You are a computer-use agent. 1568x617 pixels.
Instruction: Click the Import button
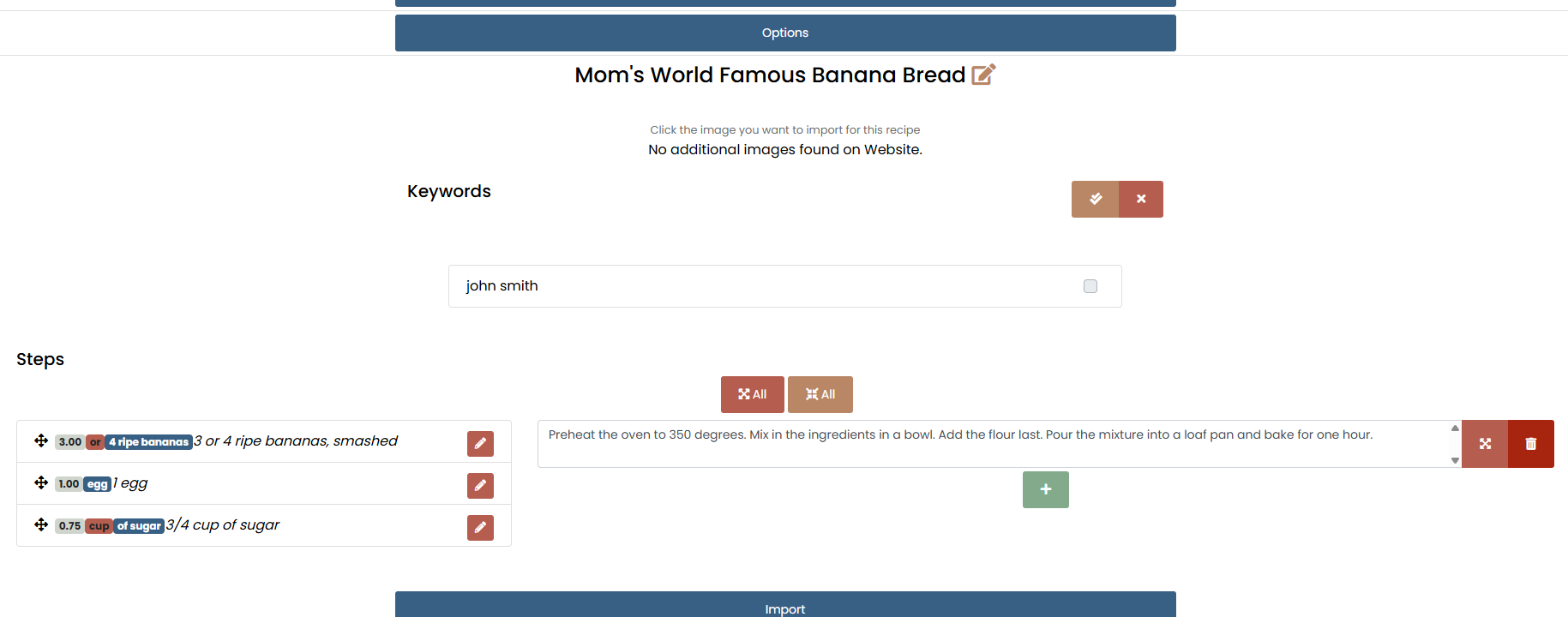(785, 606)
